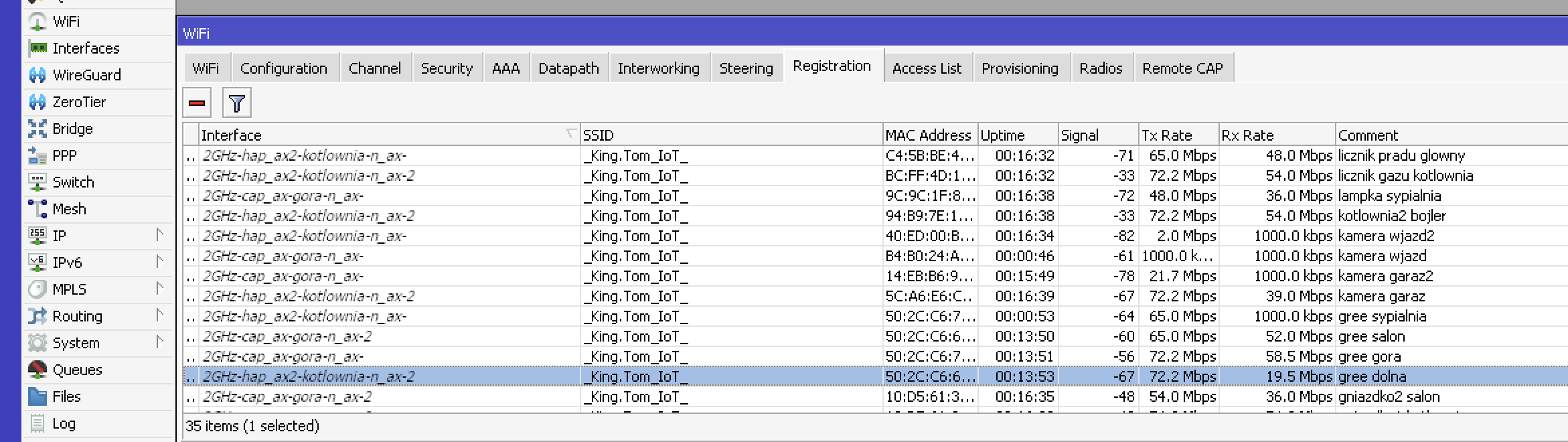1568x442 pixels.
Task: Switch to the Radios tab
Action: pos(1101,68)
